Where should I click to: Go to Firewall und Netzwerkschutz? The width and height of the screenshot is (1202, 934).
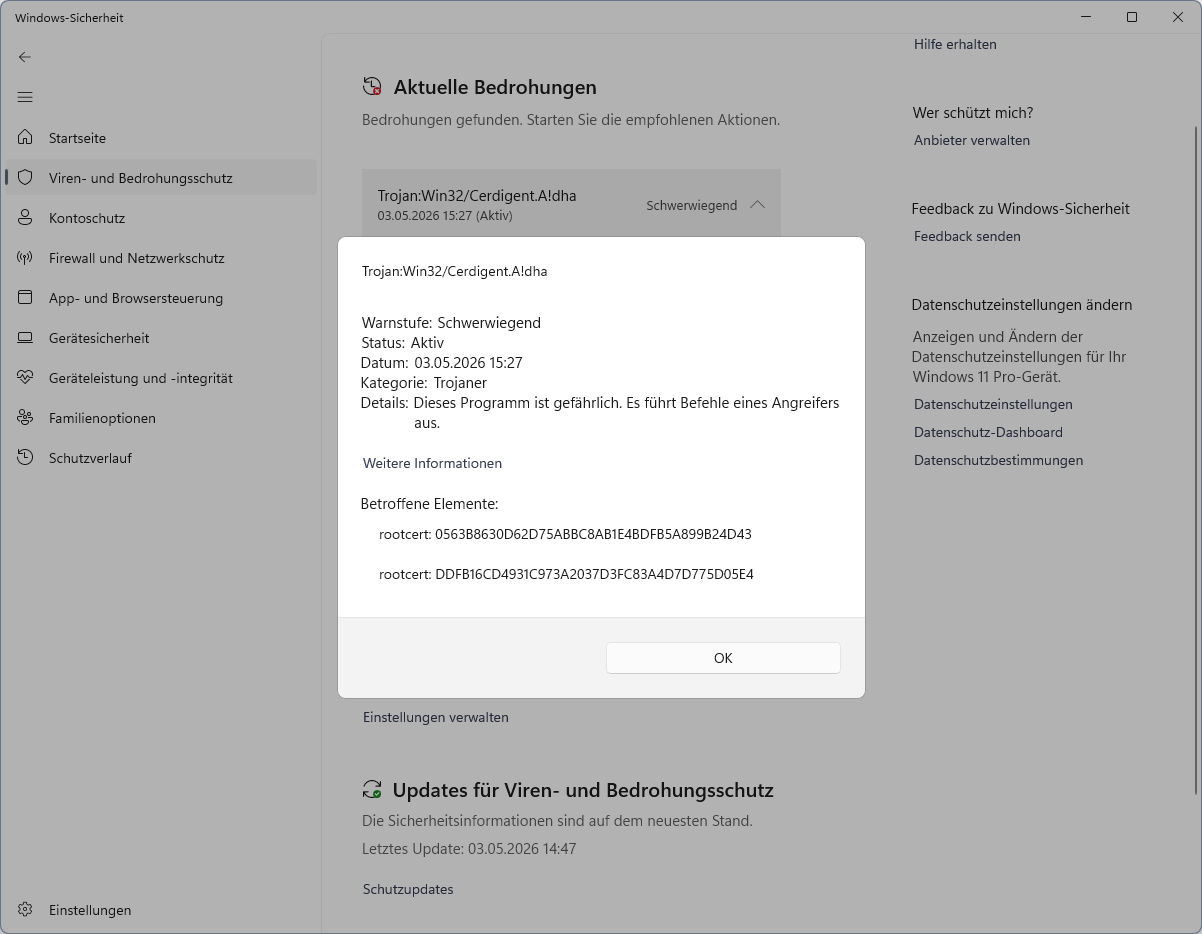pyautogui.click(x=161, y=258)
